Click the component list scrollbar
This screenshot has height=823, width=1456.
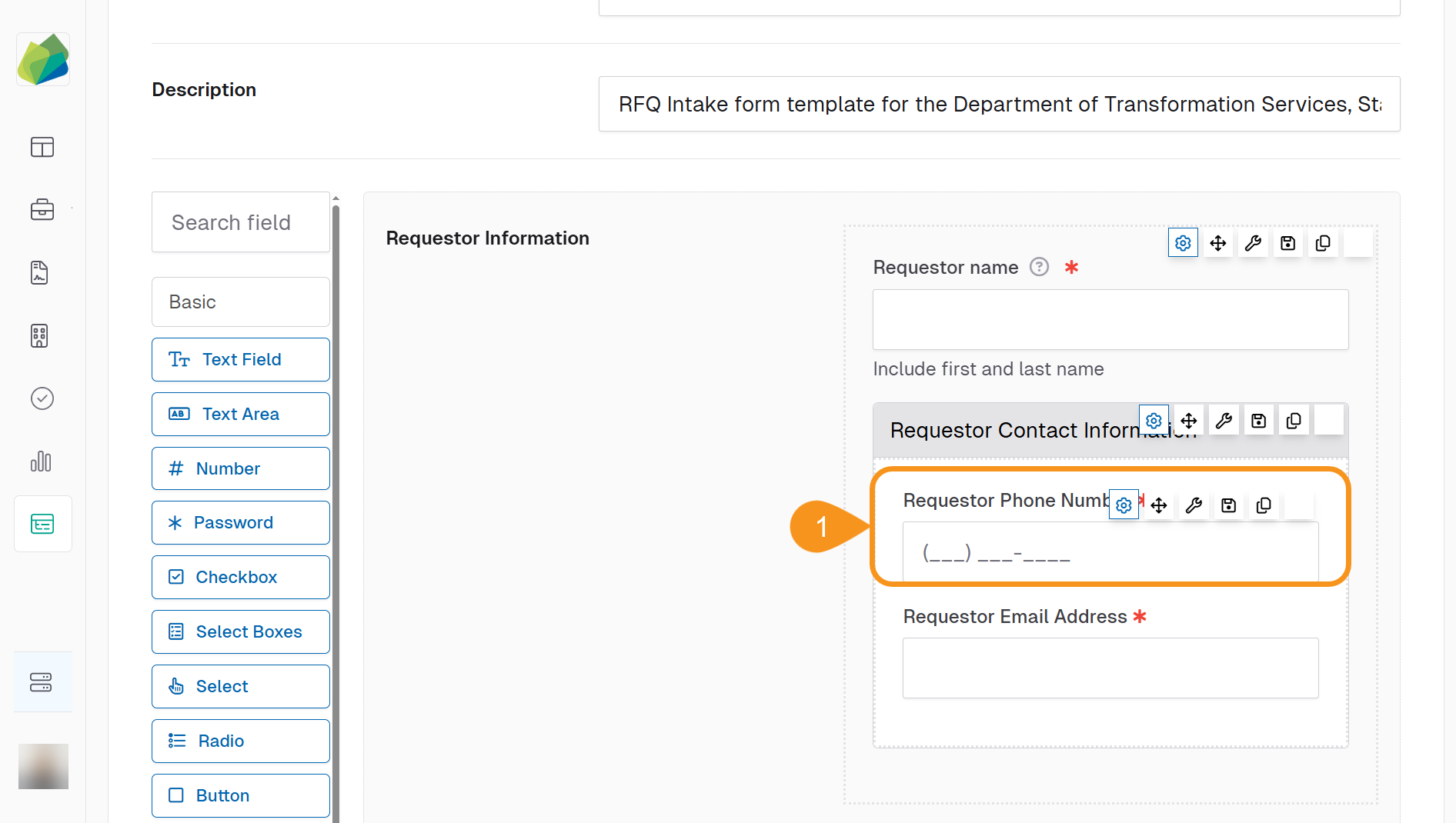point(336,508)
